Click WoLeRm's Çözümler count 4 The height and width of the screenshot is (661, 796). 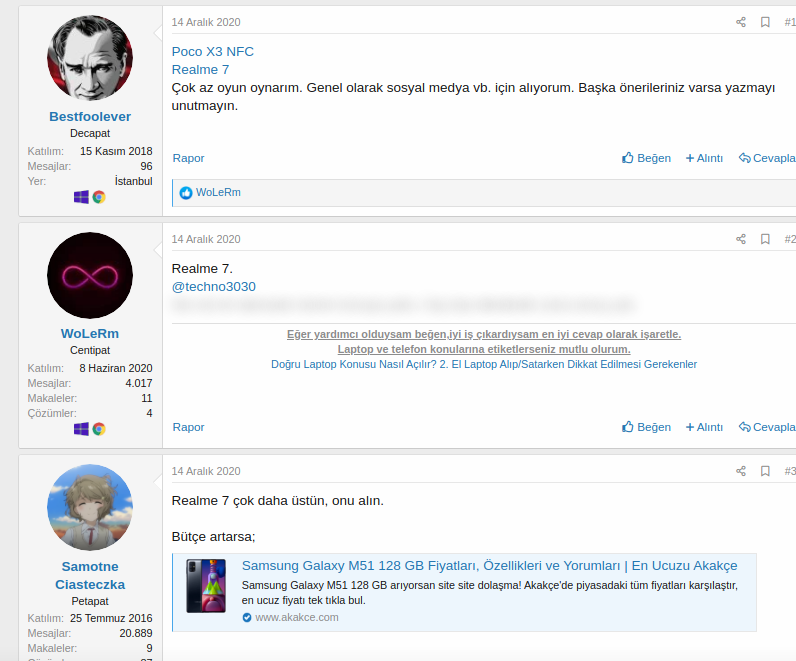click(149, 413)
